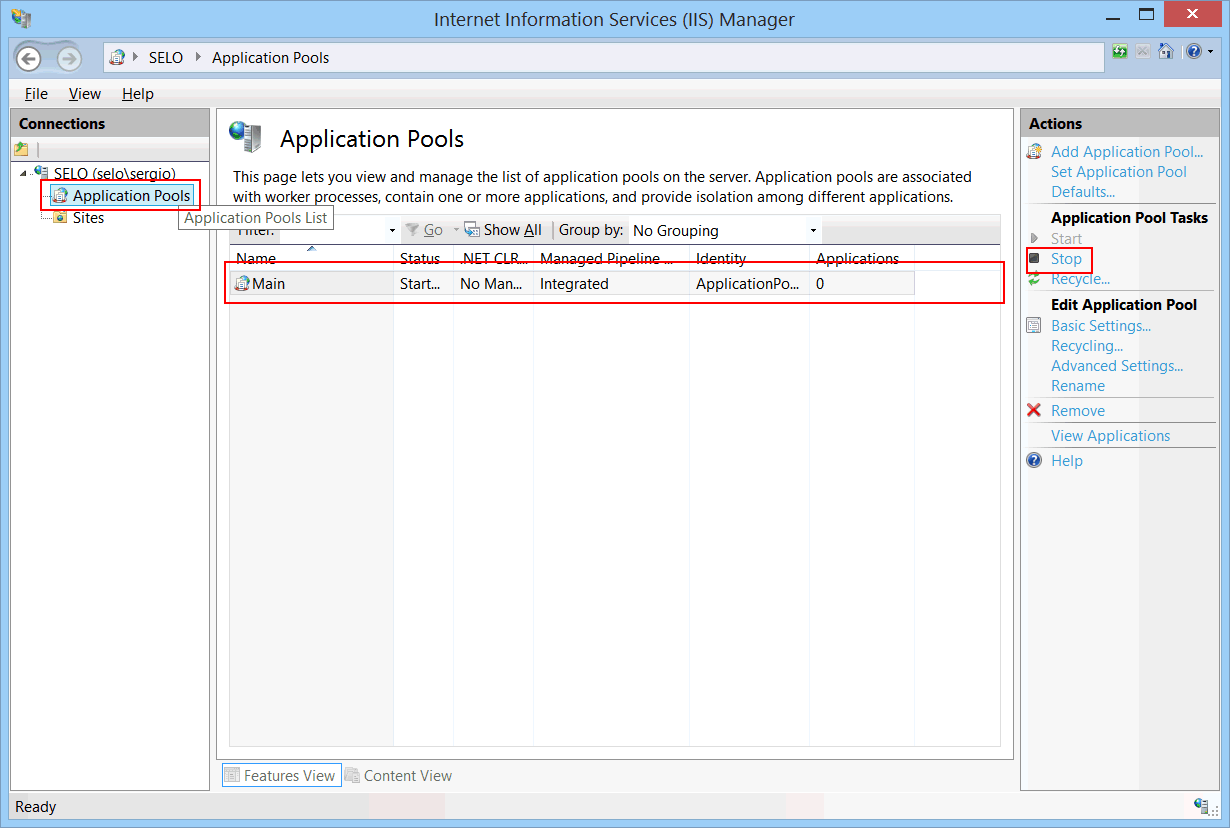
Task: Open the File menu
Action: click(x=36, y=94)
